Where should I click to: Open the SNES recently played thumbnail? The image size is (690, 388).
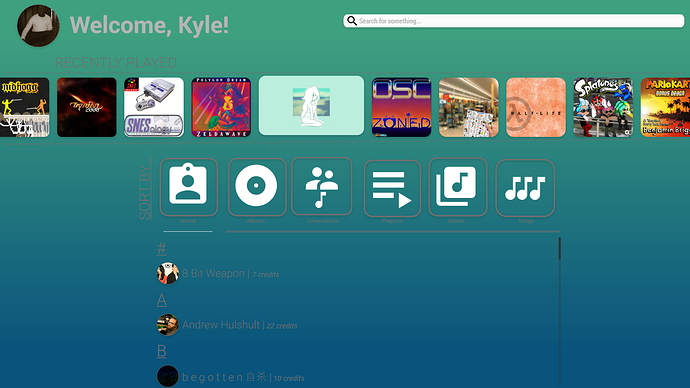click(x=154, y=107)
